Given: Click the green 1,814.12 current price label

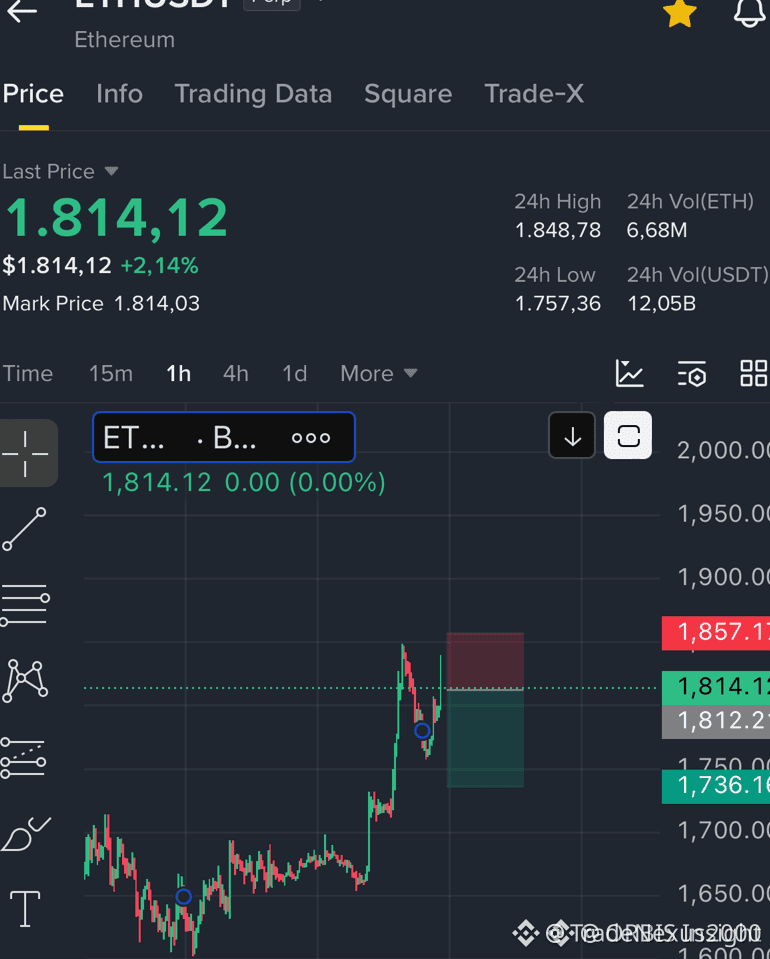Looking at the screenshot, I should click(x=716, y=687).
